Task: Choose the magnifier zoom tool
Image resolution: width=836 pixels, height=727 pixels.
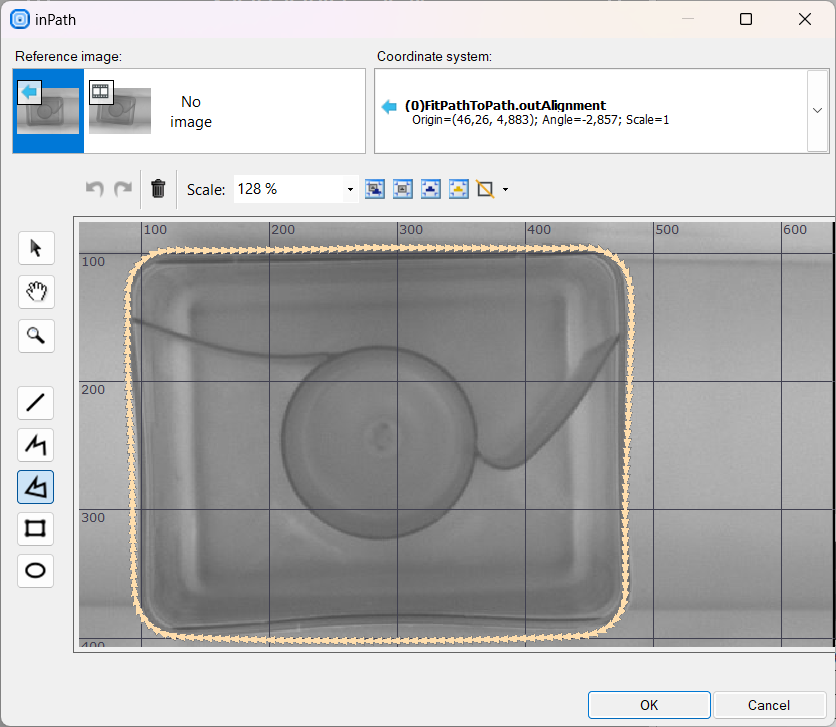Action: coord(36,335)
